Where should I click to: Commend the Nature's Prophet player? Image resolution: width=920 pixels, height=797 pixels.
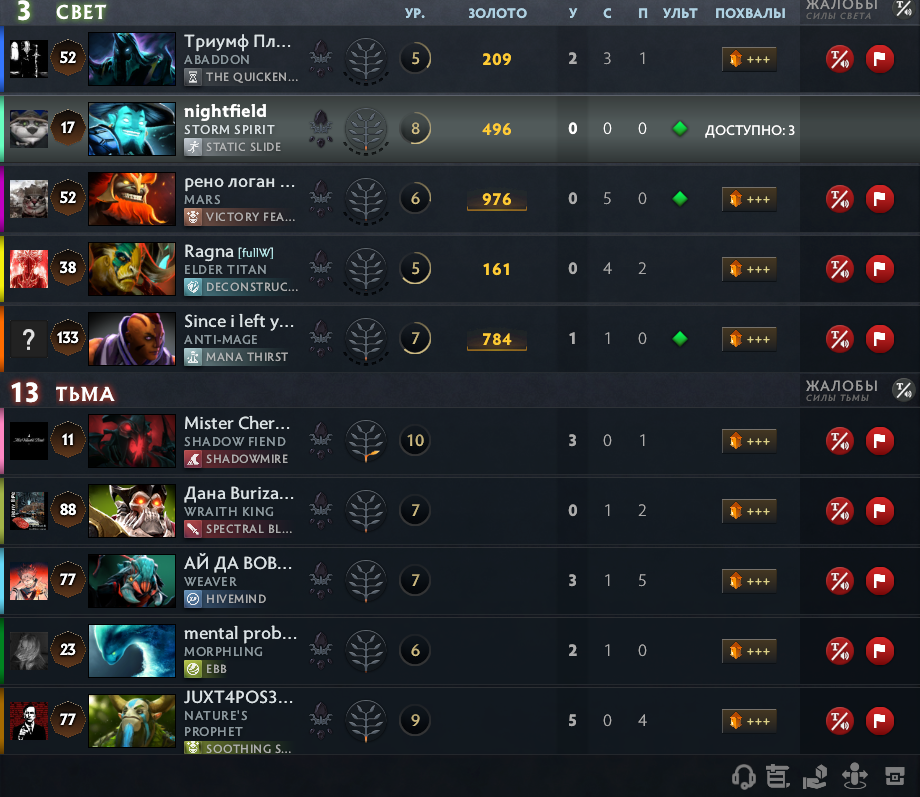(749, 721)
